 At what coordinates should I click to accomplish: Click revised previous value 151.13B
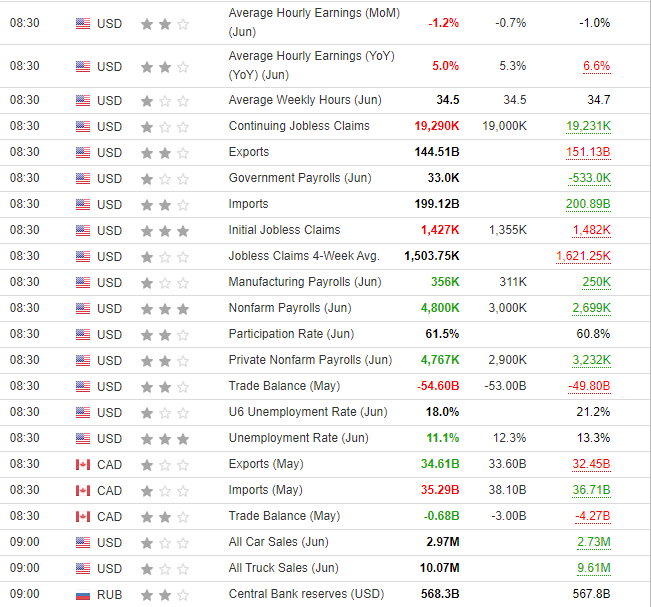click(x=588, y=152)
